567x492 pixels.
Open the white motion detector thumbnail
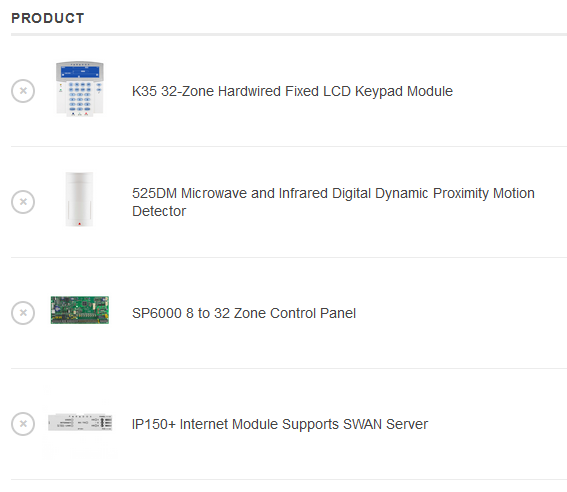pyautogui.click(x=79, y=200)
